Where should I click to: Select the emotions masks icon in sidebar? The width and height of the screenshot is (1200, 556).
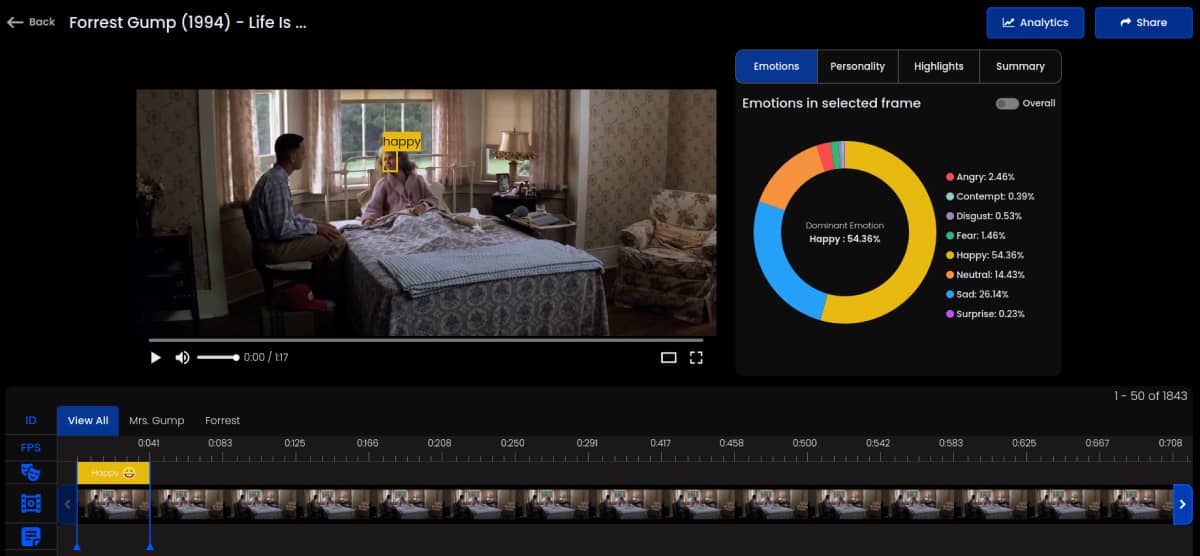tap(30, 473)
